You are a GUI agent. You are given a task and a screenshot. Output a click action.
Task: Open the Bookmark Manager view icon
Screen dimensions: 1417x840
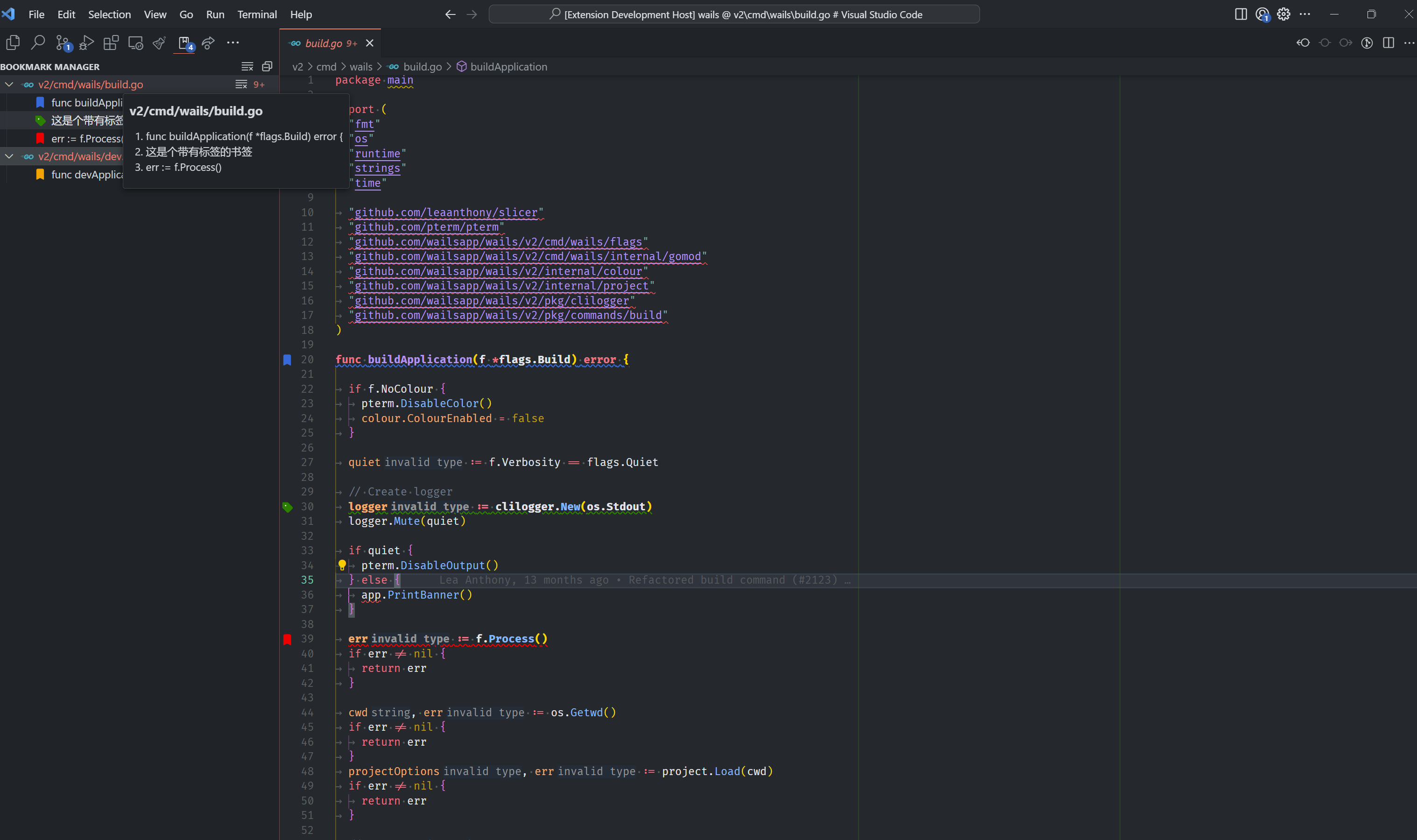pos(184,42)
